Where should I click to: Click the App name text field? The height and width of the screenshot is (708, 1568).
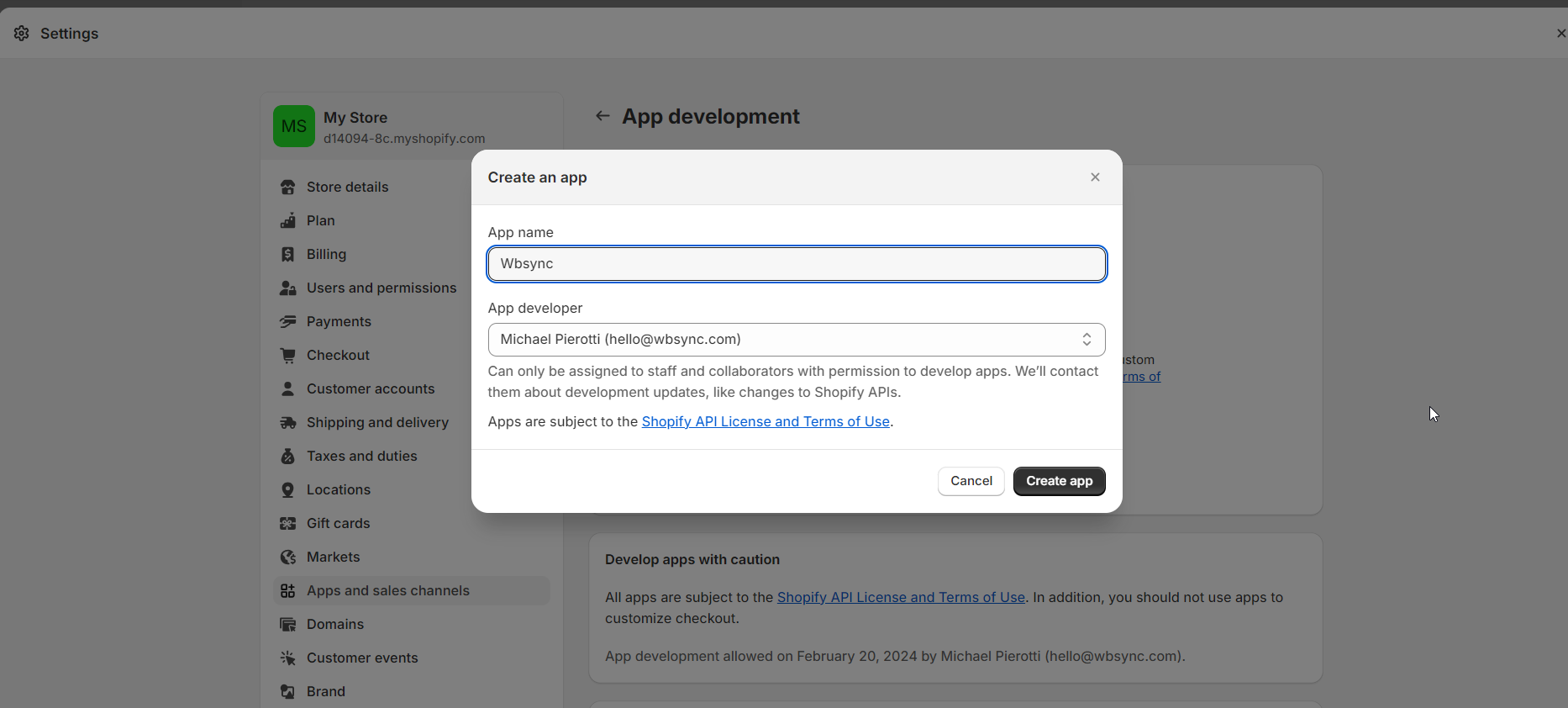(796, 264)
